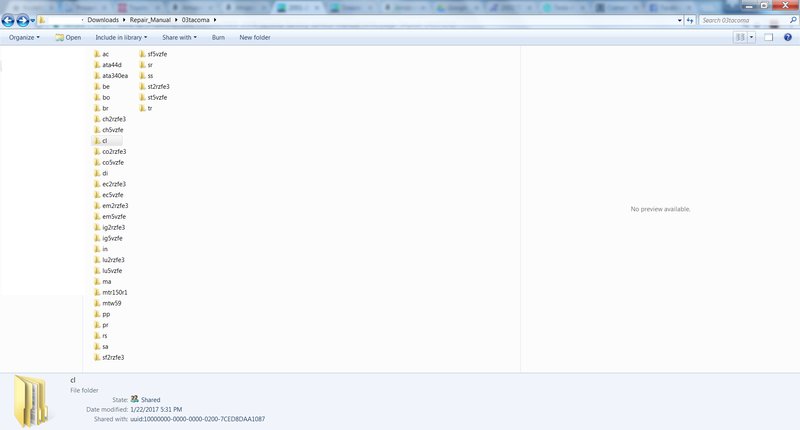800x430 pixels.
Task: Select the rs folder
Action: (x=101, y=336)
